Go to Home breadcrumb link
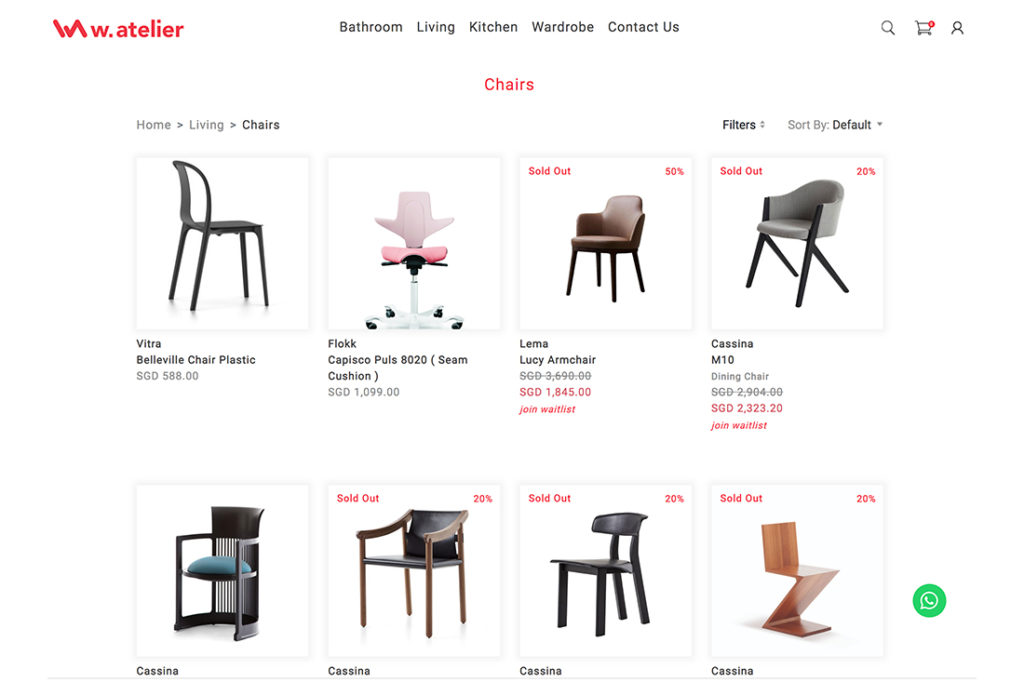Viewport: 1024px width, 682px height. pos(153,125)
